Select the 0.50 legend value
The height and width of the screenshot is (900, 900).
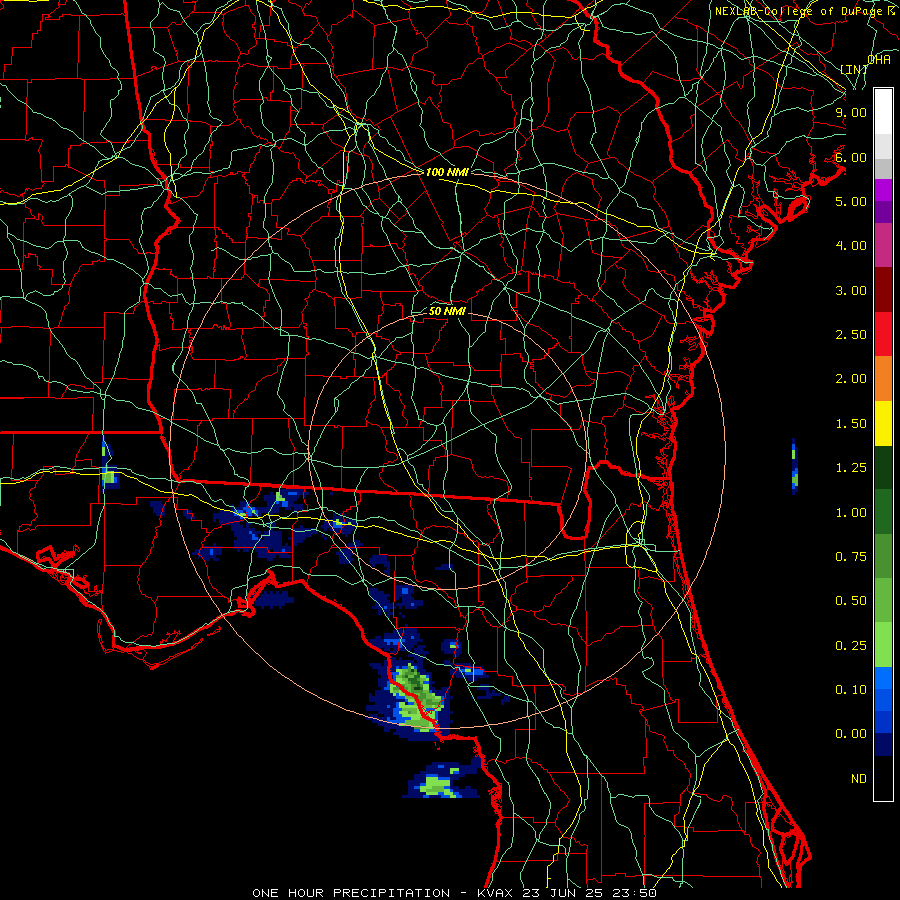click(x=851, y=601)
